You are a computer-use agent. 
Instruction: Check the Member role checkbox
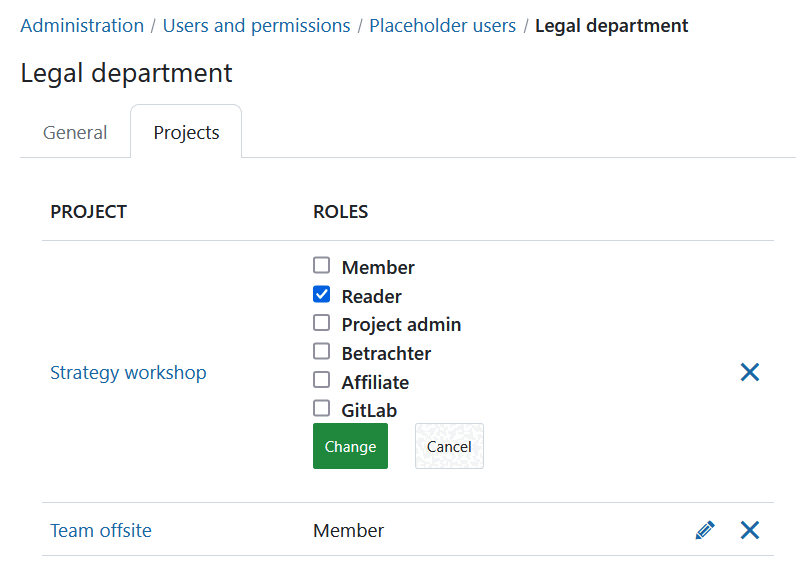coord(321,266)
